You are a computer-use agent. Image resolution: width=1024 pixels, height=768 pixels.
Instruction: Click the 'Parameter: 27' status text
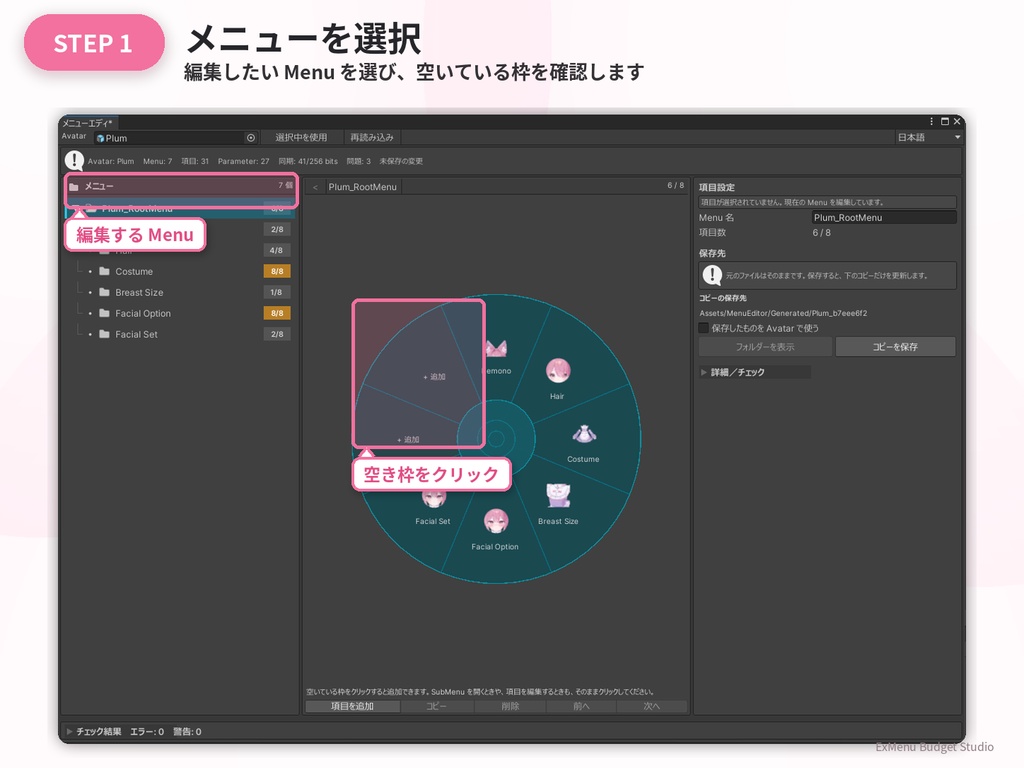[x=244, y=161]
